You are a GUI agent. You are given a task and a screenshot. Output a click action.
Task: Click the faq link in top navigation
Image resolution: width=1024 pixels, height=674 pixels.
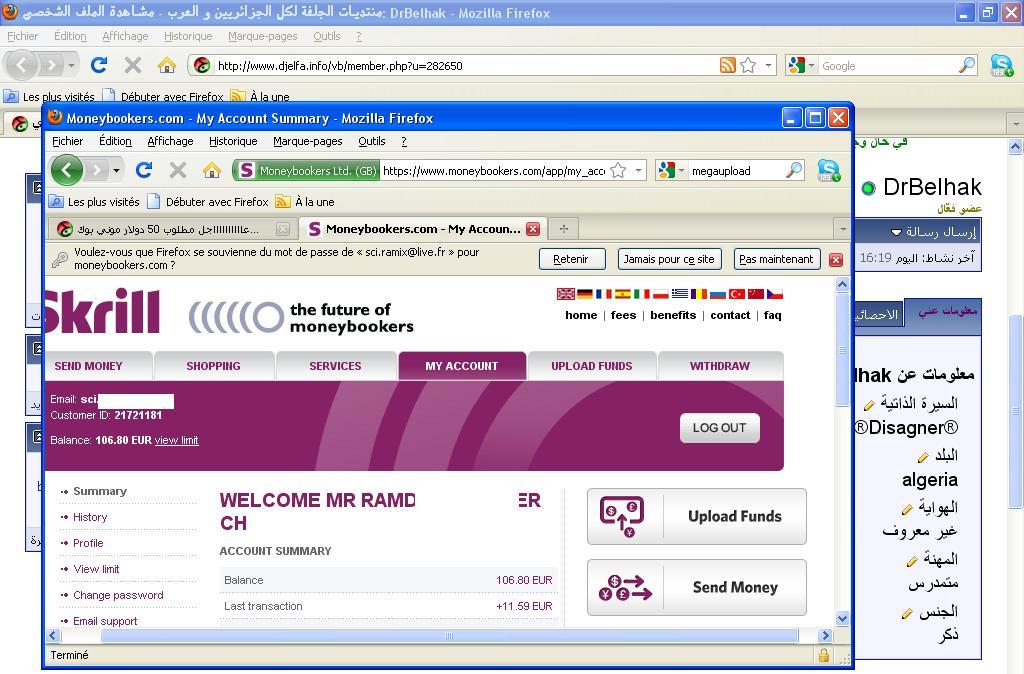click(773, 315)
